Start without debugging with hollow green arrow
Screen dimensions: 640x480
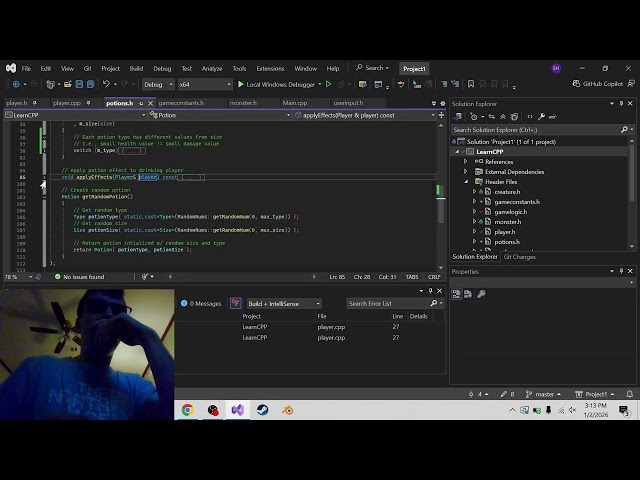coord(329,84)
